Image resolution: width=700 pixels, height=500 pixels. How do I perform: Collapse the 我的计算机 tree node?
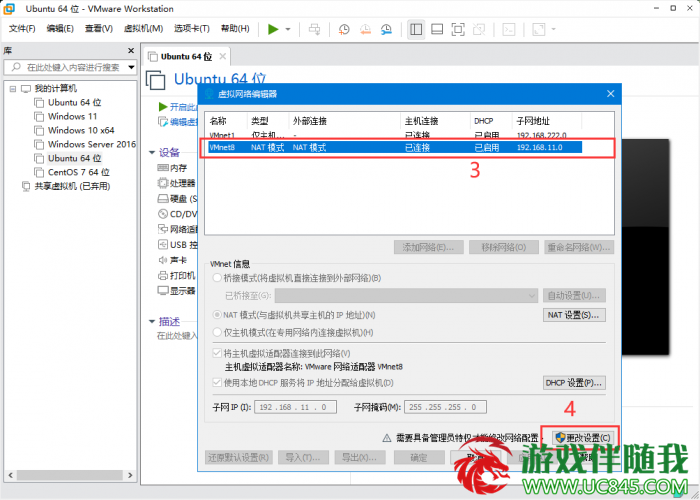[x=13, y=89]
